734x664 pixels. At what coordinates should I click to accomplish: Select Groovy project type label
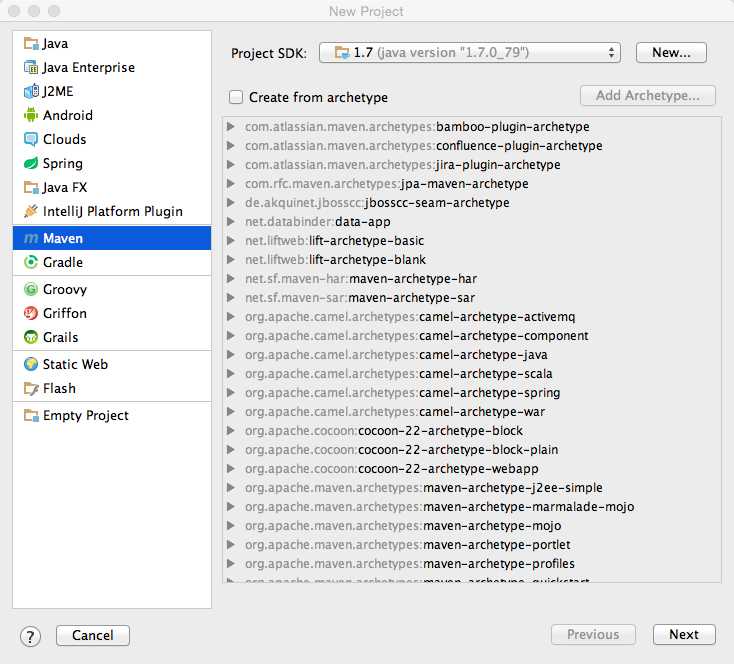pyautogui.click(x=65, y=289)
